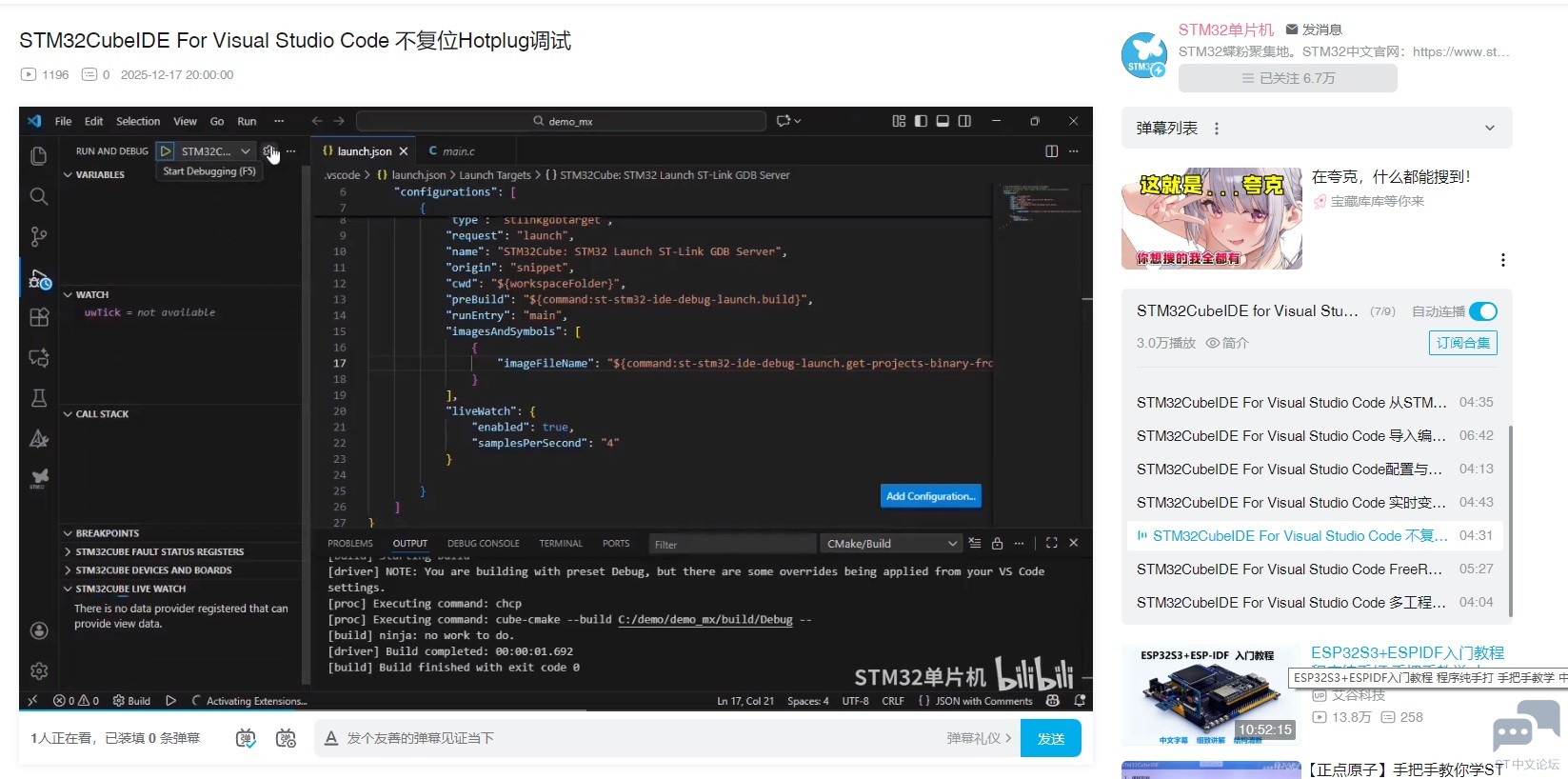Open the STM32单片机 uploader page

(x=1226, y=30)
